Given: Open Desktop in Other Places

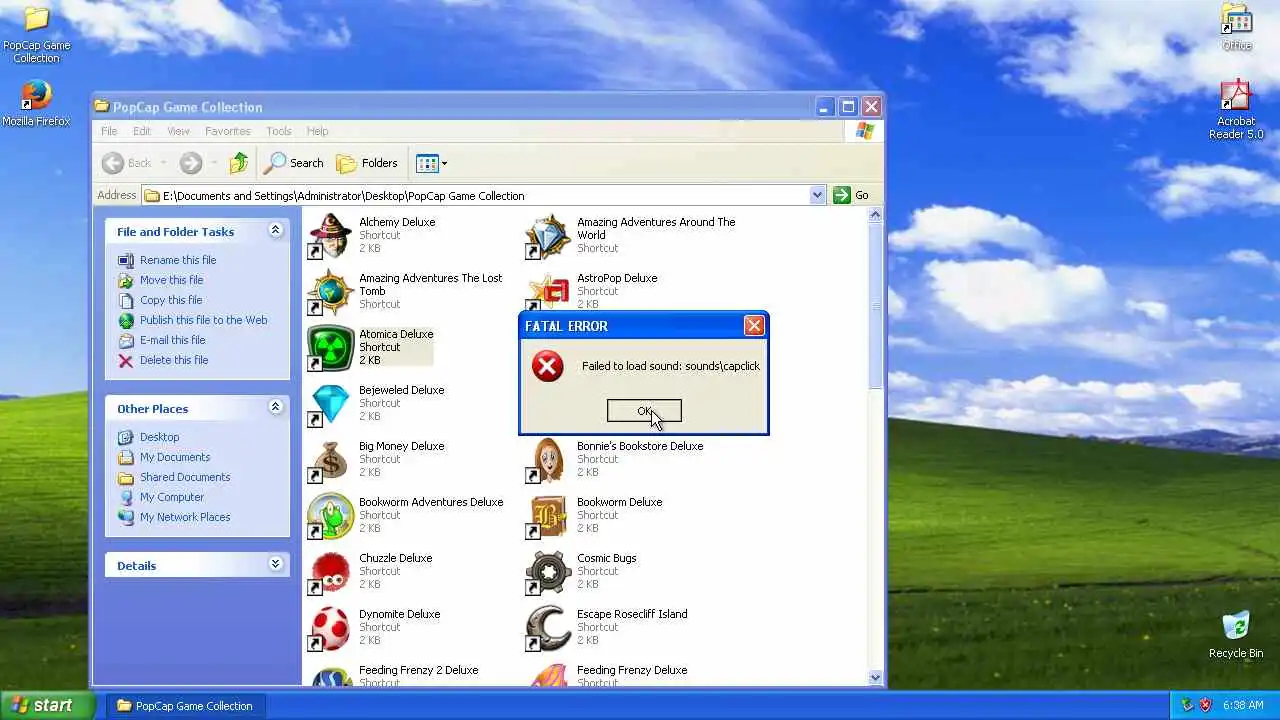Looking at the screenshot, I should tap(159, 437).
